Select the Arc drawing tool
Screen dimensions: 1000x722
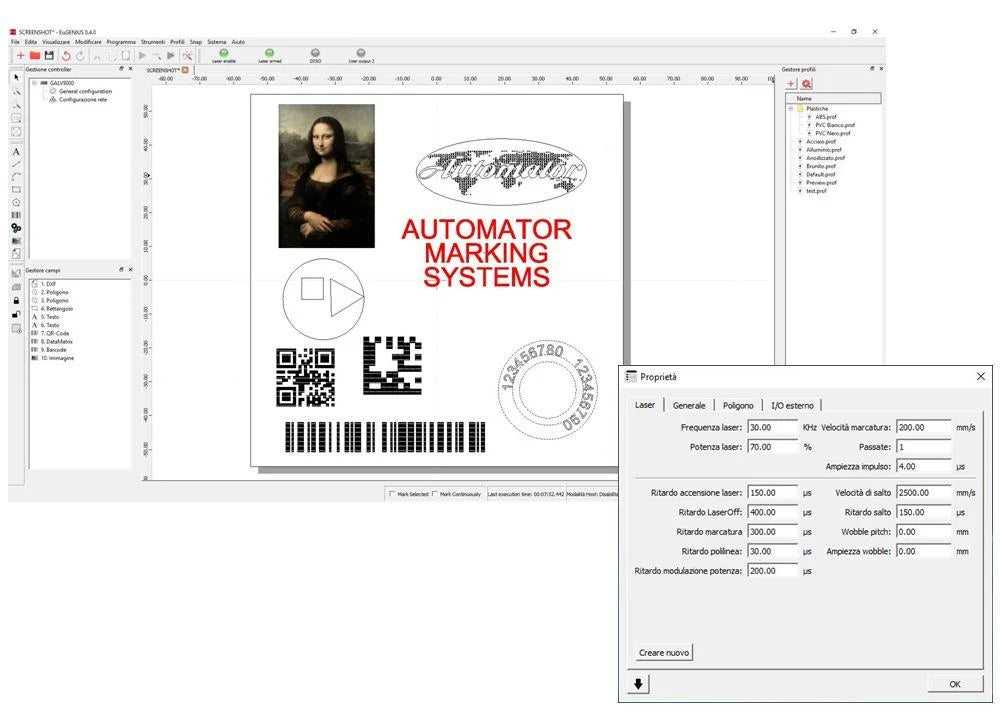pyautogui.click(x=17, y=177)
